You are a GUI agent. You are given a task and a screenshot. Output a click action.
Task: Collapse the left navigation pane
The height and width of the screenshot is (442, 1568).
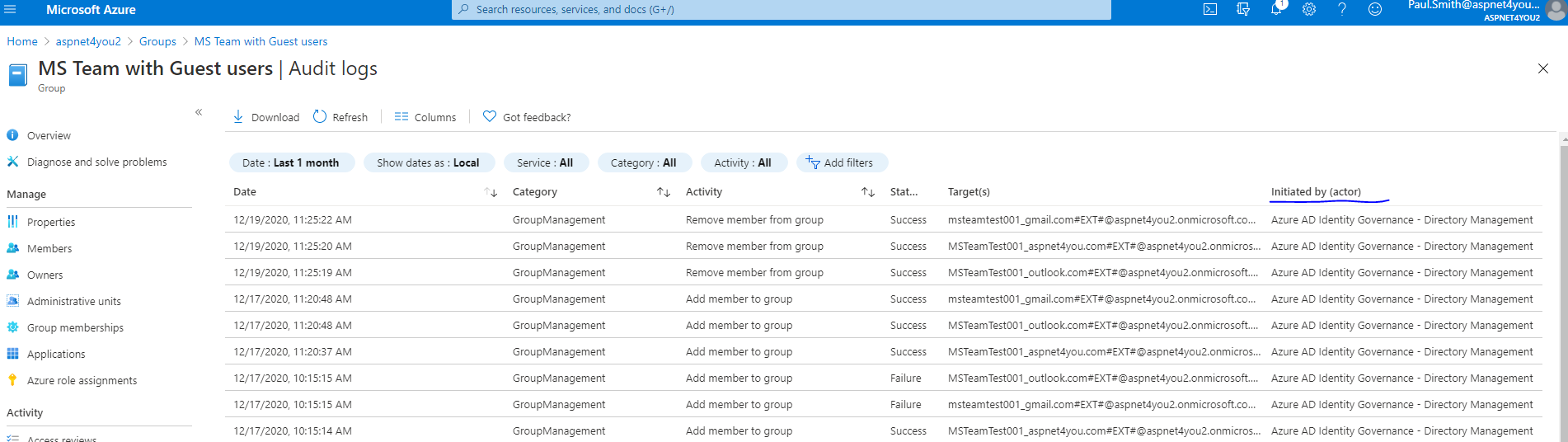pyautogui.click(x=199, y=112)
